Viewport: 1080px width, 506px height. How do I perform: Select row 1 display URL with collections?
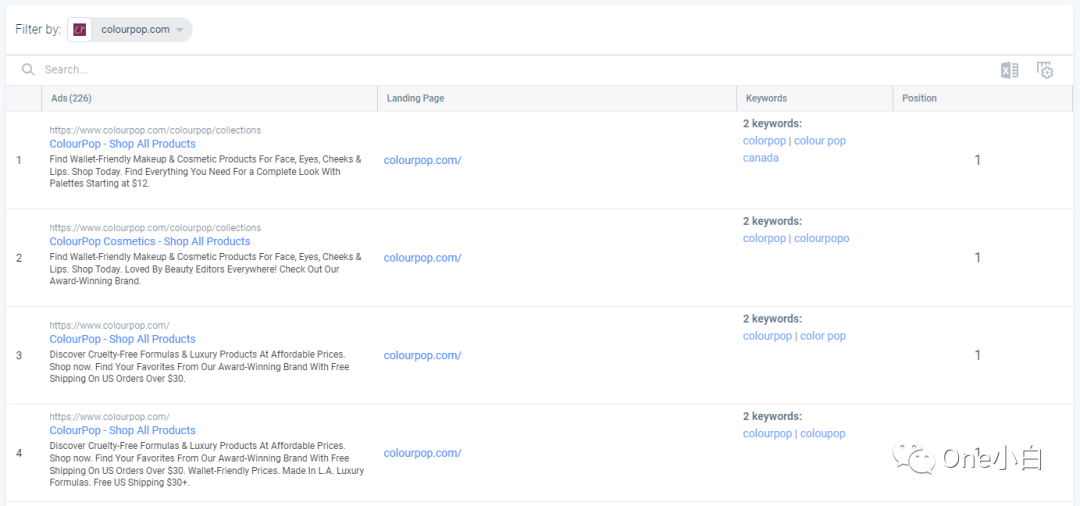click(x=155, y=130)
